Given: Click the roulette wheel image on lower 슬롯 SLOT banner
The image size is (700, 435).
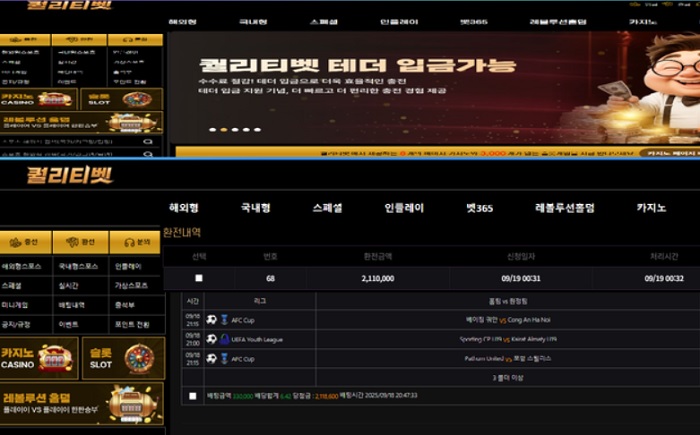Looking at the screenshot, I should pos(139,359).
